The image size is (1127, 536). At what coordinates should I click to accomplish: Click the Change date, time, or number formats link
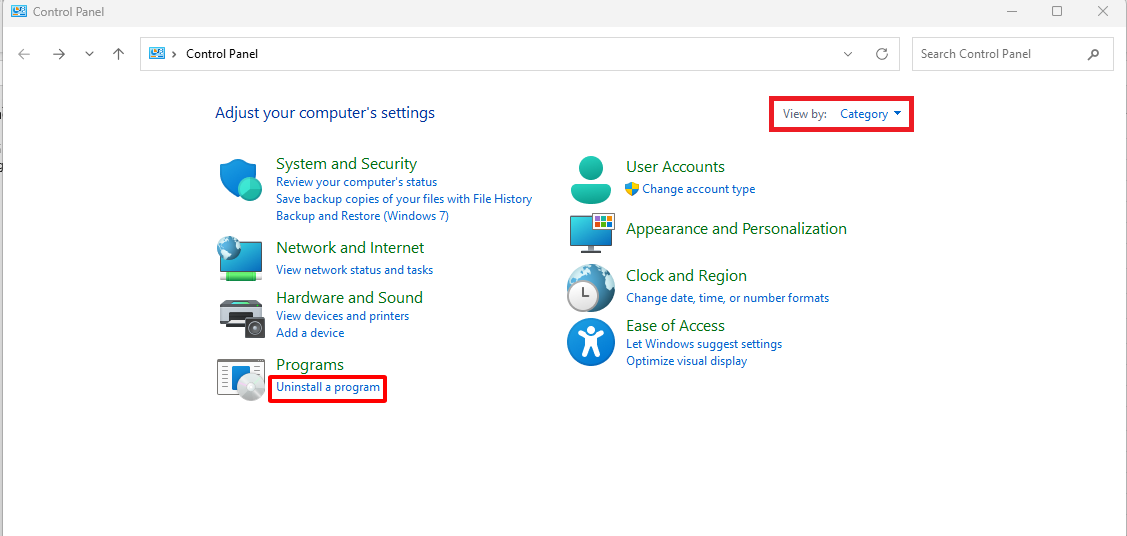click(727, 298)
